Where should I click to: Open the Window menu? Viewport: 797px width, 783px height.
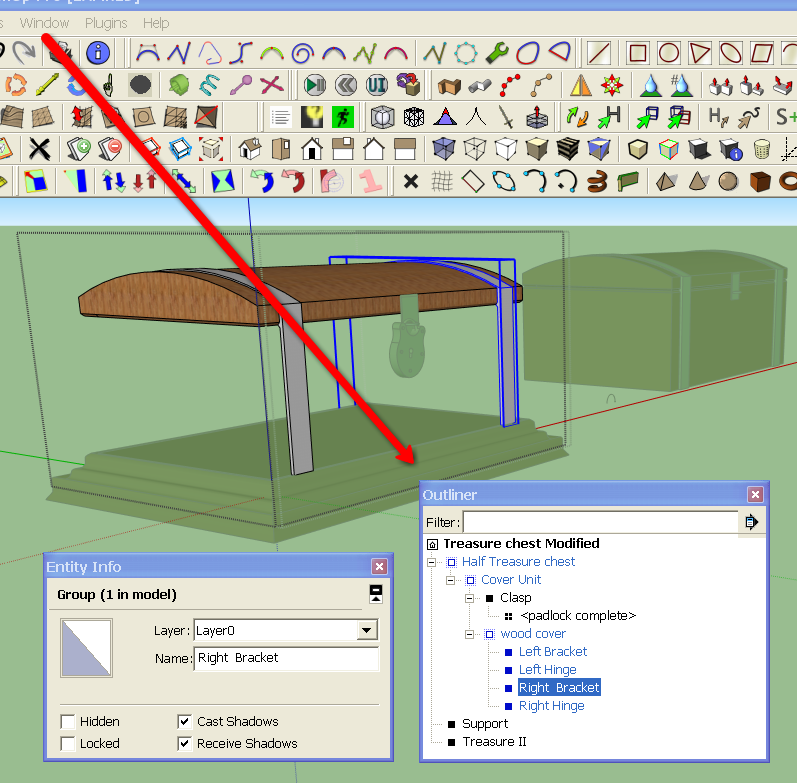pos(45,22)
